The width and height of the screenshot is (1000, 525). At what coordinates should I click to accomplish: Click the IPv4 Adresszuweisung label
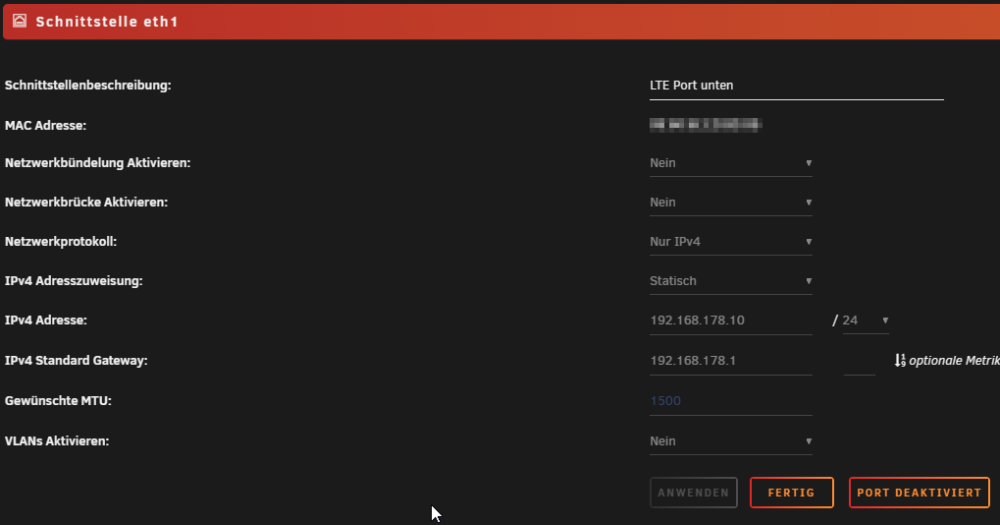click(x=73, y=281)
